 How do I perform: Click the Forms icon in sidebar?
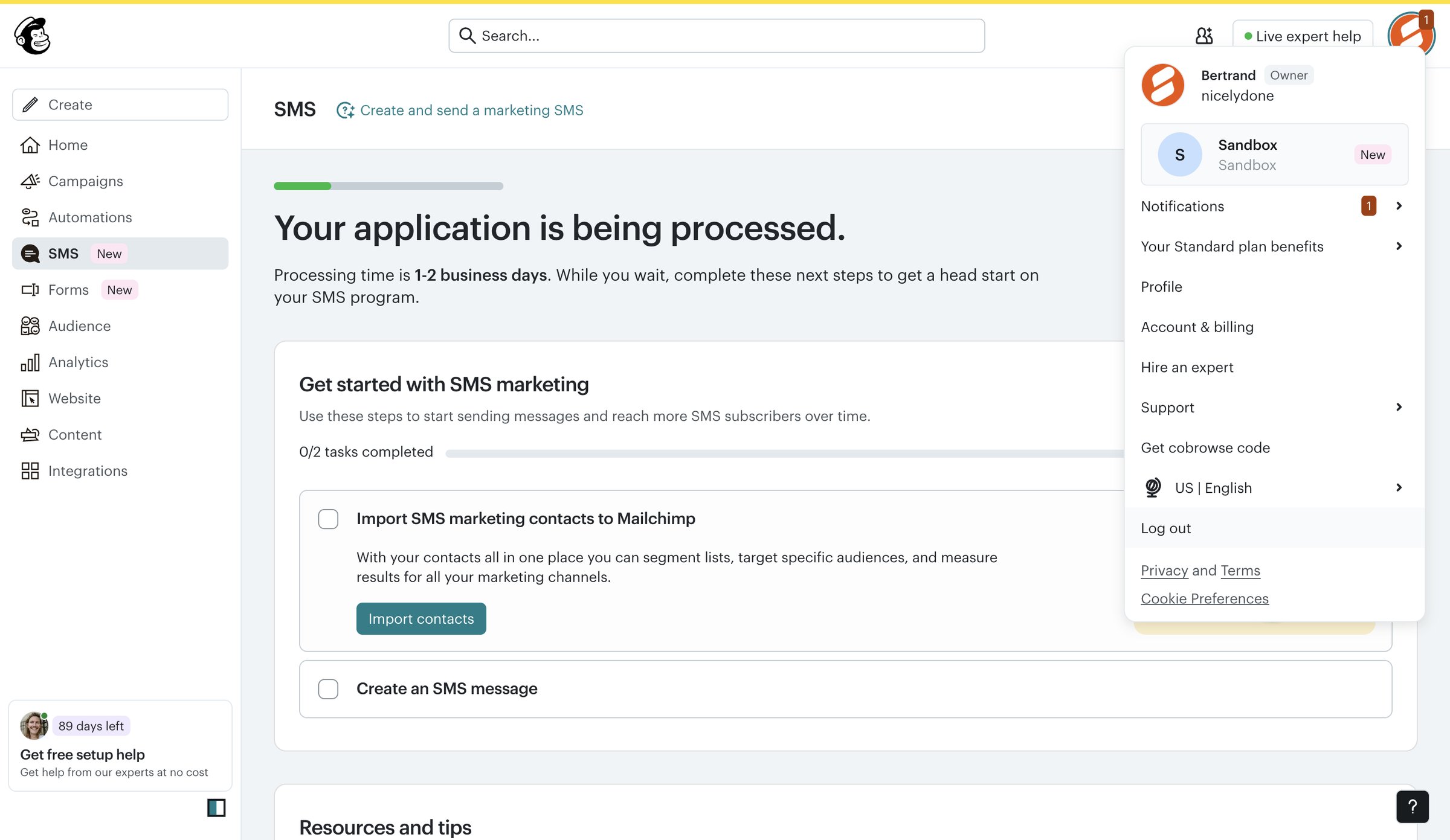[30, 290]
